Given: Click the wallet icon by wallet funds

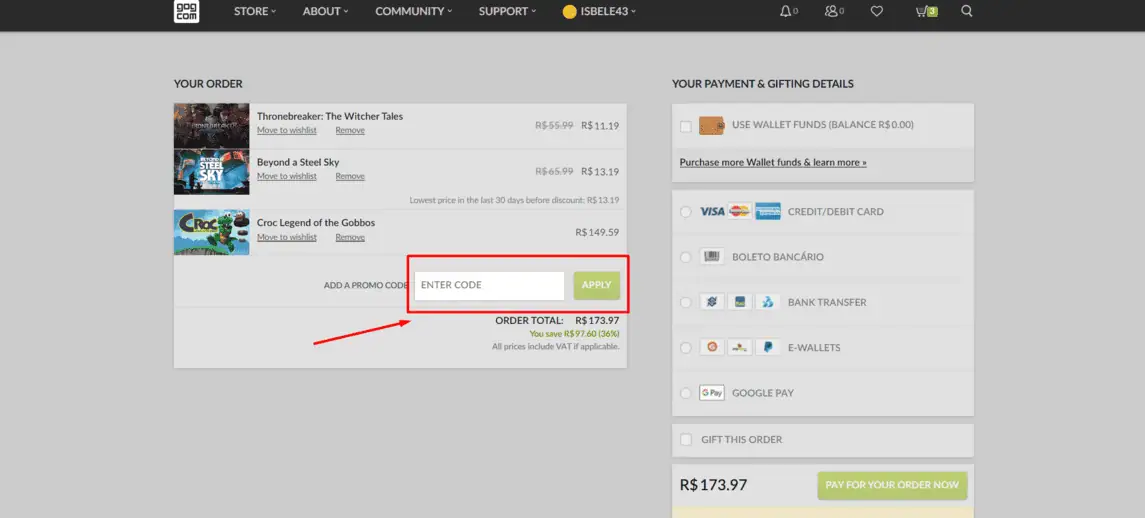Looking at the screenshot, I should (711, 126).
